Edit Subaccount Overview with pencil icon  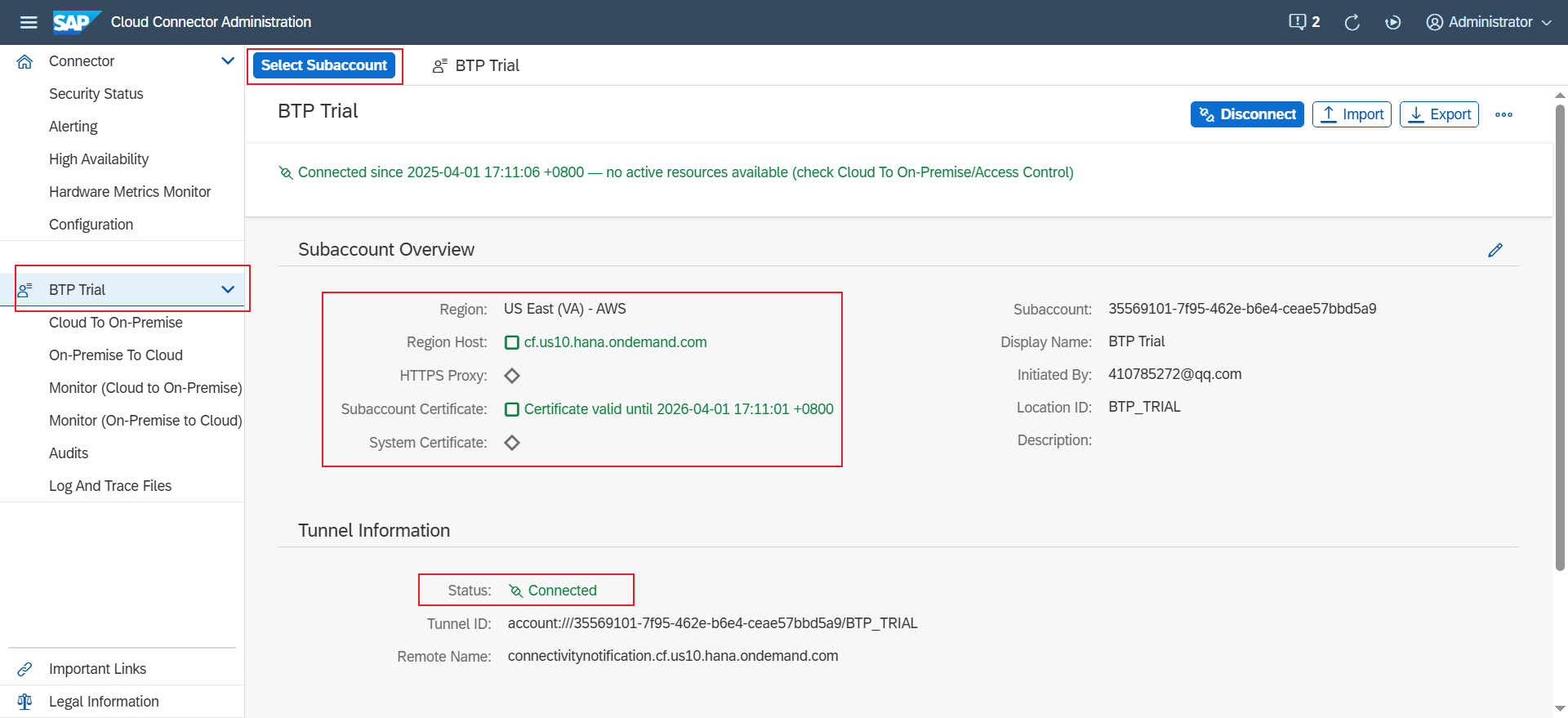pyautogui.click(x=1495, y=250)
